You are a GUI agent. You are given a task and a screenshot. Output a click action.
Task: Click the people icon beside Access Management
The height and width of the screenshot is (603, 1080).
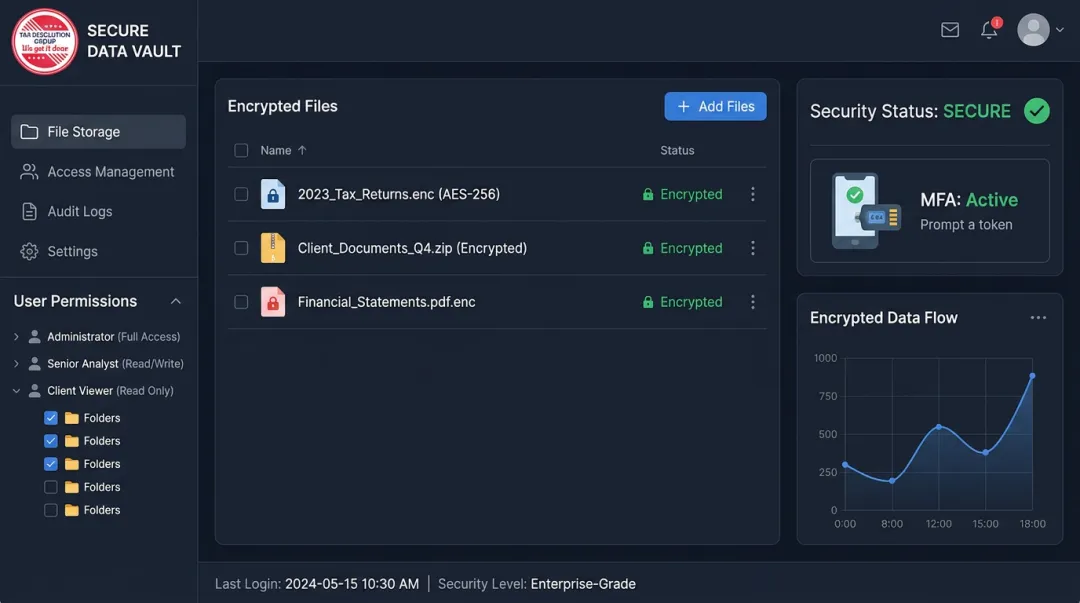pyautogui.click(x=29, y=172)
